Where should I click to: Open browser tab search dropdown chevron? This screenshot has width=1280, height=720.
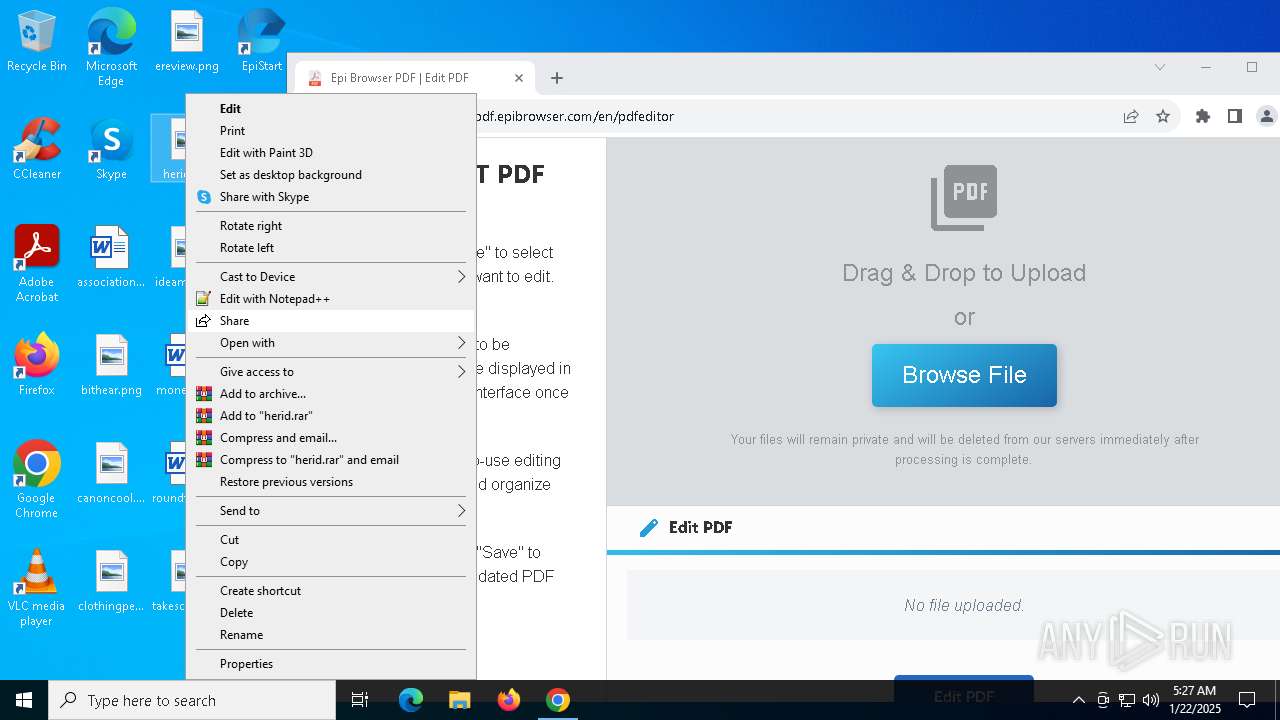coord(1160,68)
